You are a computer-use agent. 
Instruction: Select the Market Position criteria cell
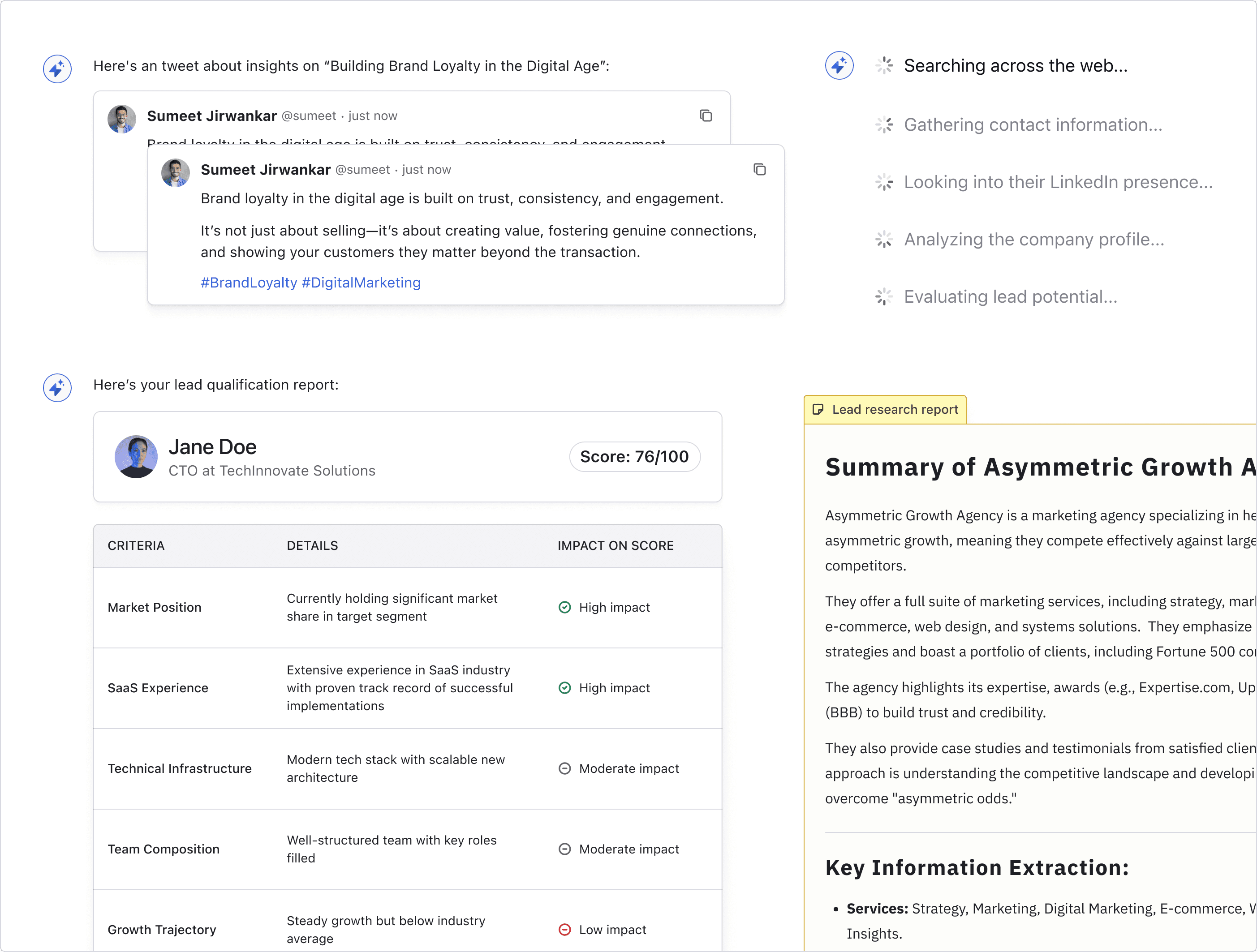point(155,607)
